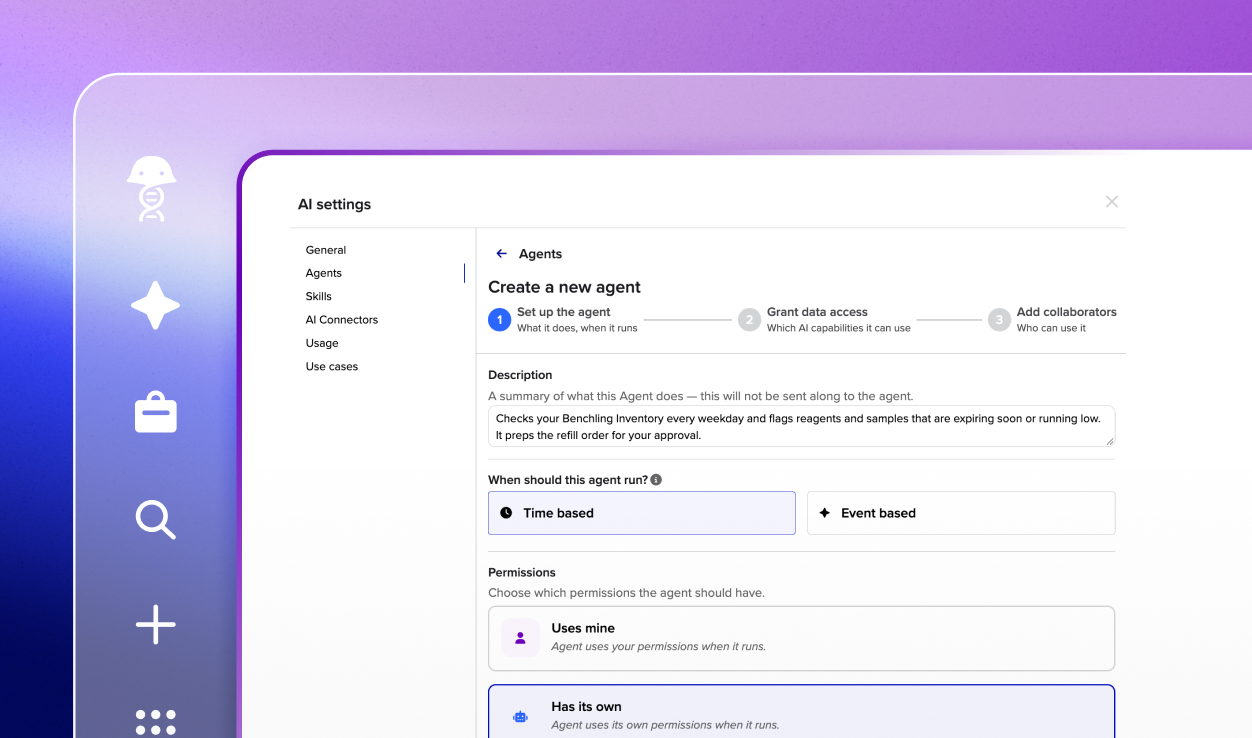Click the Description text area resize handle
Screen dimensions: 1252x738
tap(1108, 440)
